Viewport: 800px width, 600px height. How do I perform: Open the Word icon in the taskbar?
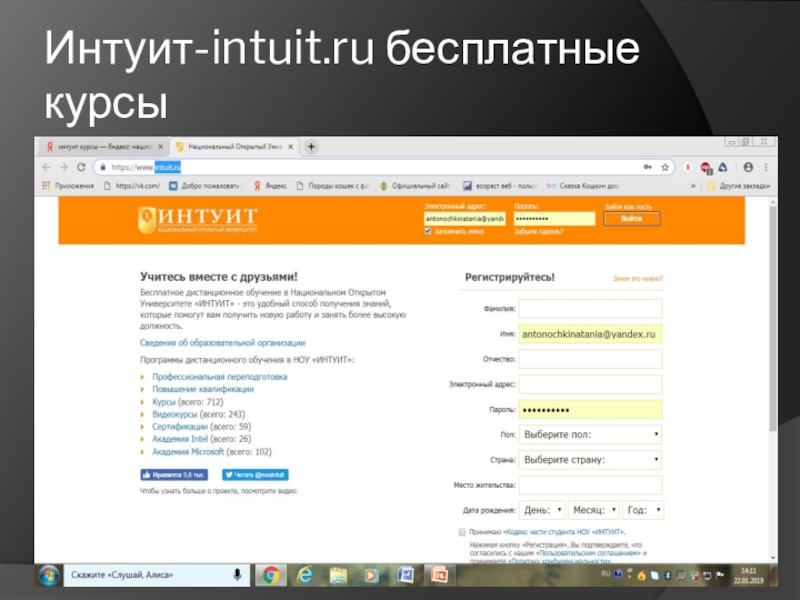point(405,575)
